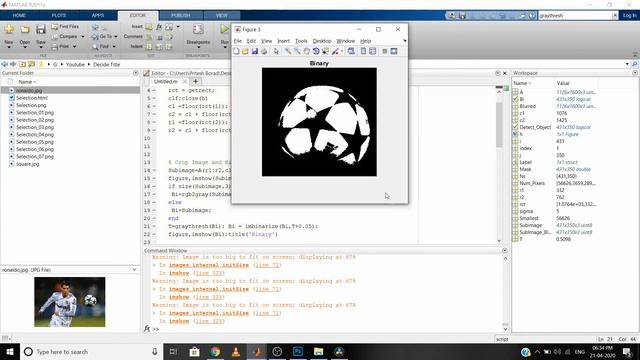The height and width of the screenshot is (360, 640).
Task: Click Youtube in the address path
Action: (75, 64)
